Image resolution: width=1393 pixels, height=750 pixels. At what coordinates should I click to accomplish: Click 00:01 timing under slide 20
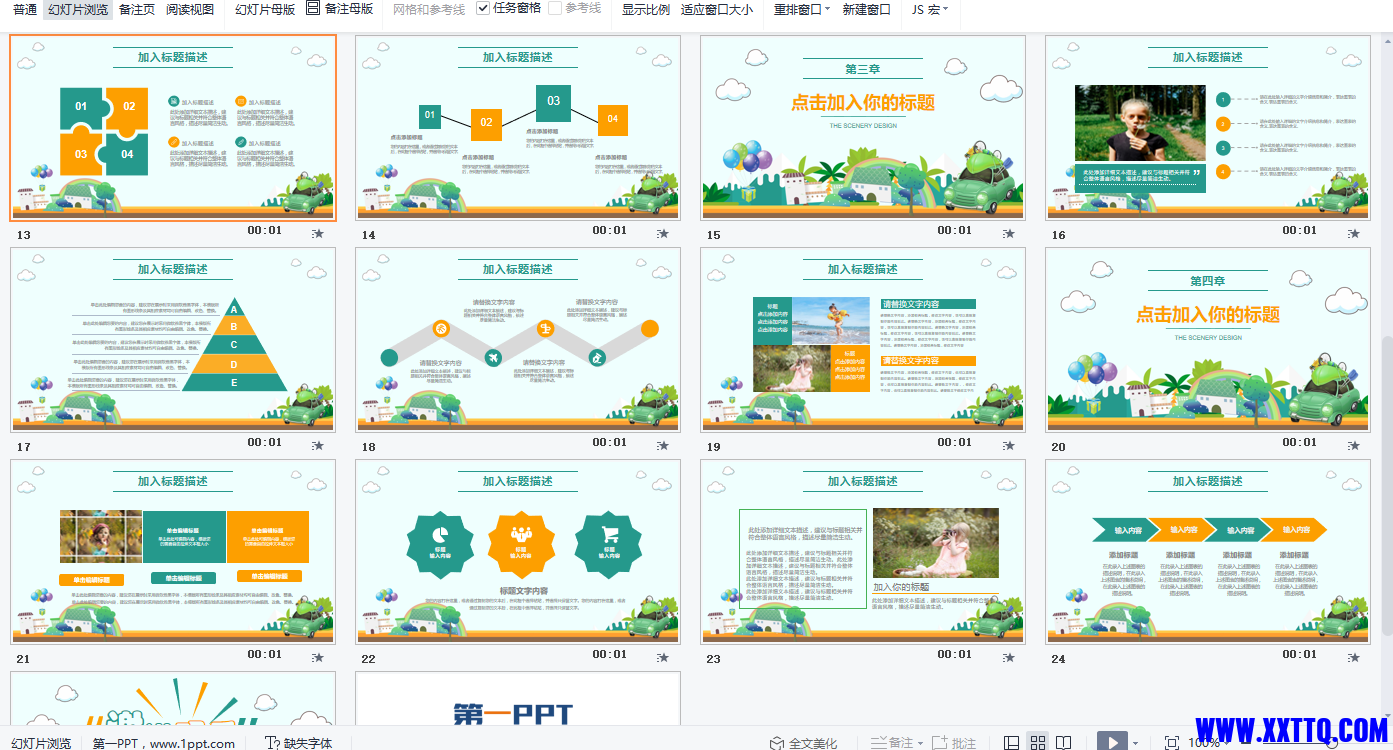1300,442
